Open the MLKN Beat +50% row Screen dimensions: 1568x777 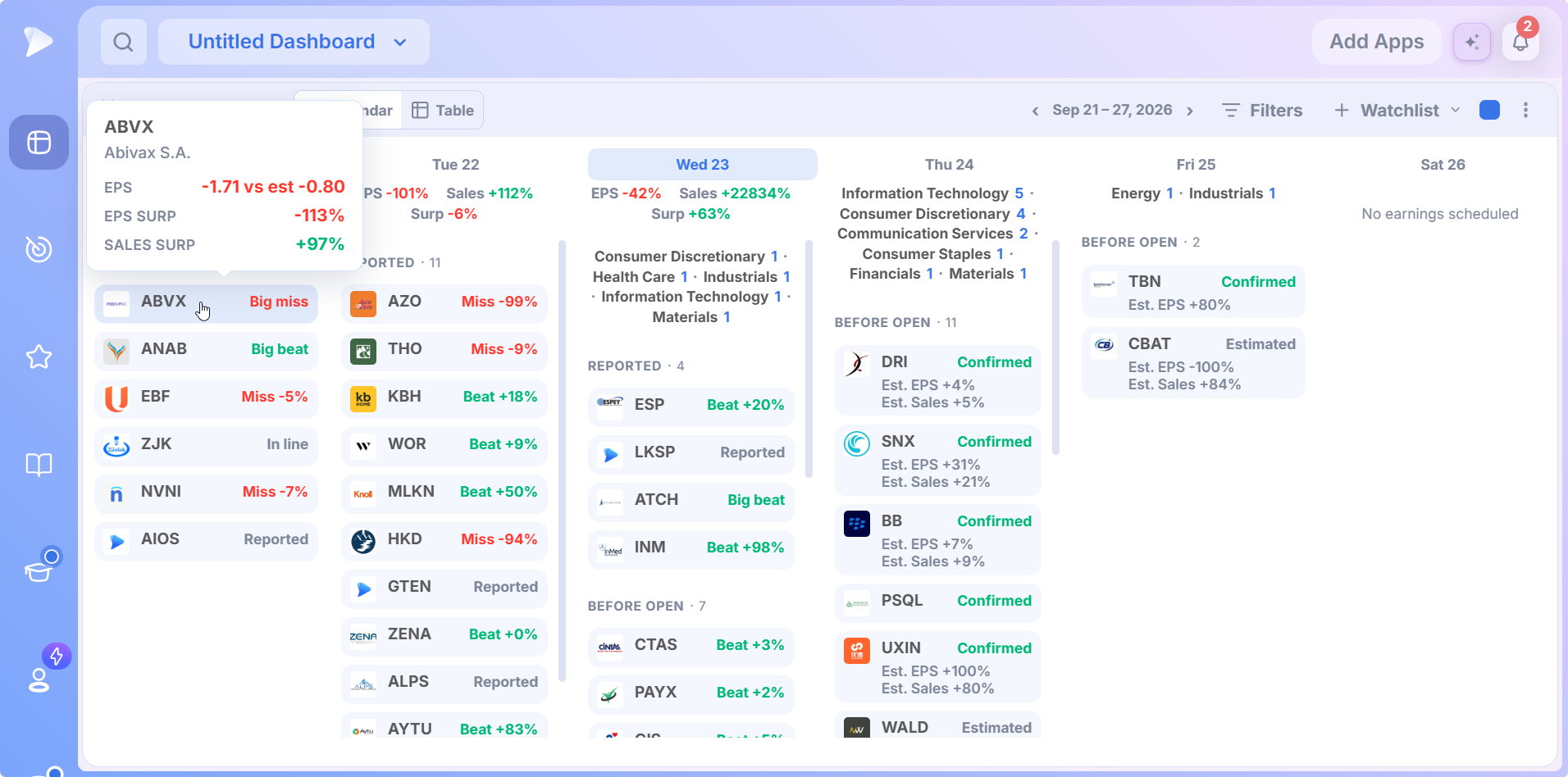coord(444,494)
